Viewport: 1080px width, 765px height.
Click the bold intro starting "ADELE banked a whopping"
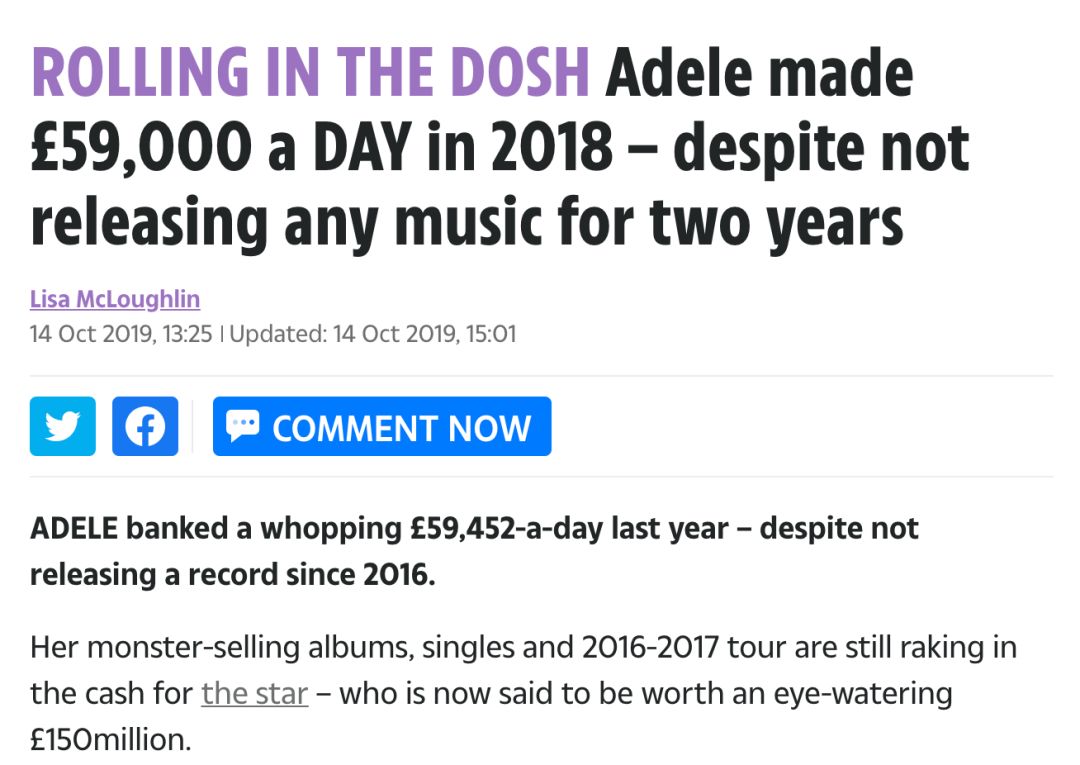pyautogui.click(x=474, y=551)
